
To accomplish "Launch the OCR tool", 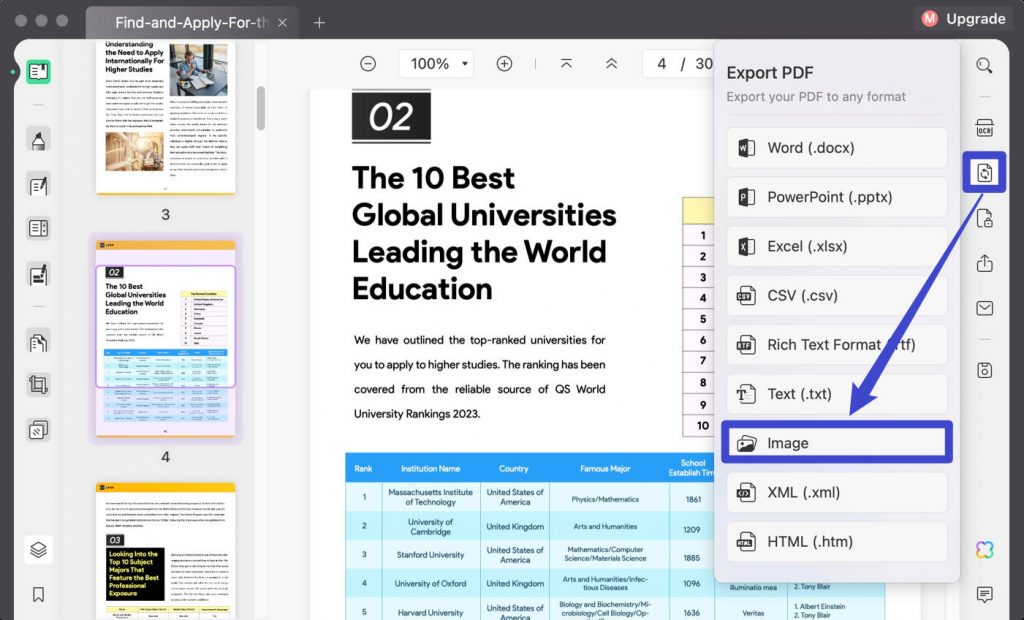I will tap(984, 127).
